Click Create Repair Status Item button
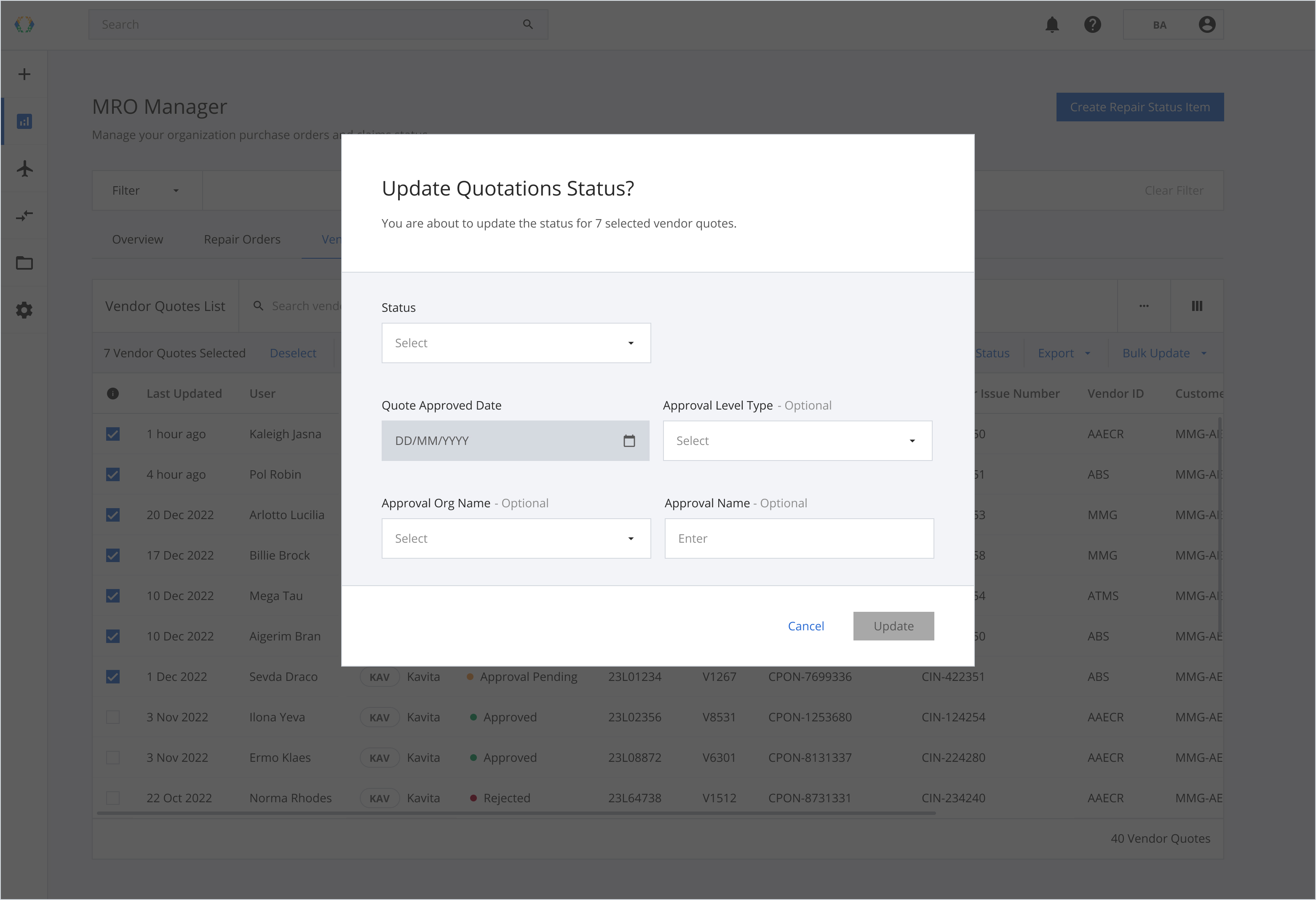This screenshot has width=1316, height=900. pyautogui.click(x=1140, y=107)
